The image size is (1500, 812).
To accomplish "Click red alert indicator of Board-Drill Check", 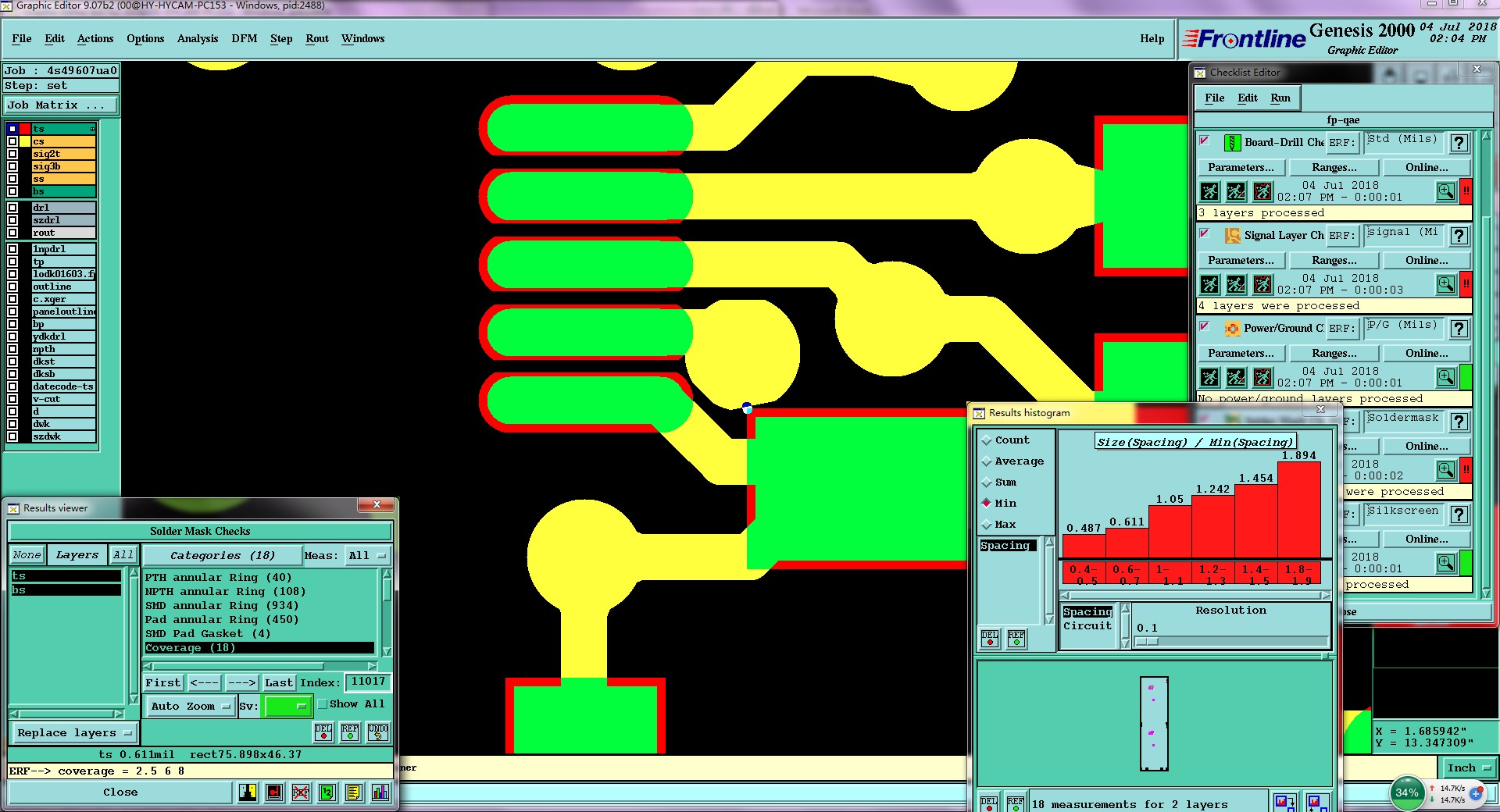I will 1466,191.
